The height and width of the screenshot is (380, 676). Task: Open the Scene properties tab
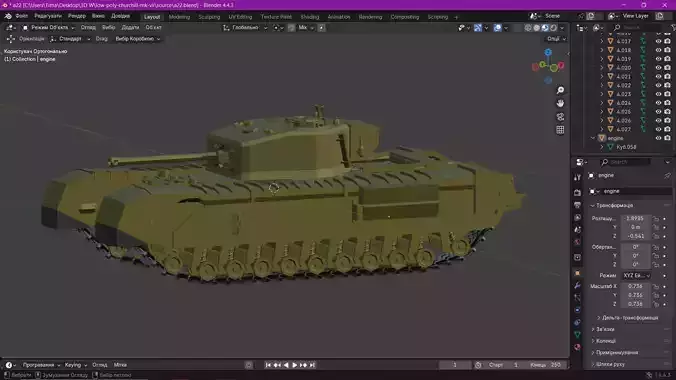click(578, 229)
